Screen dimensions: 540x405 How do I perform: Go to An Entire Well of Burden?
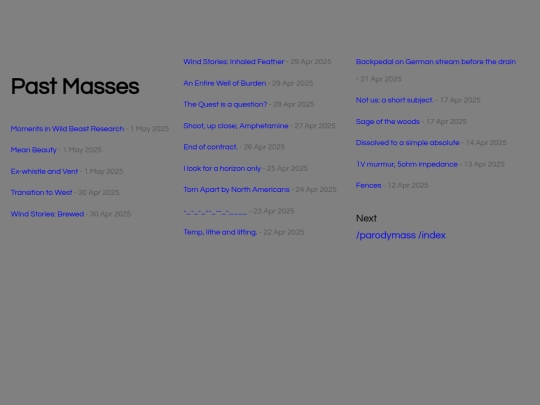(x=225, y=83)
